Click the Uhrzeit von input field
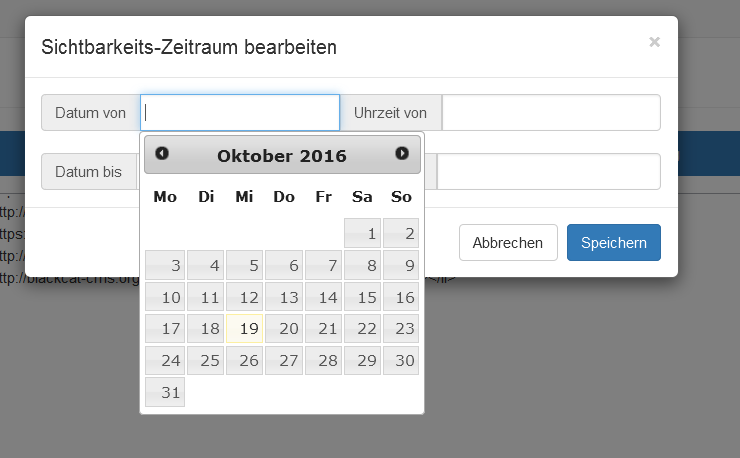 (551, 113)
